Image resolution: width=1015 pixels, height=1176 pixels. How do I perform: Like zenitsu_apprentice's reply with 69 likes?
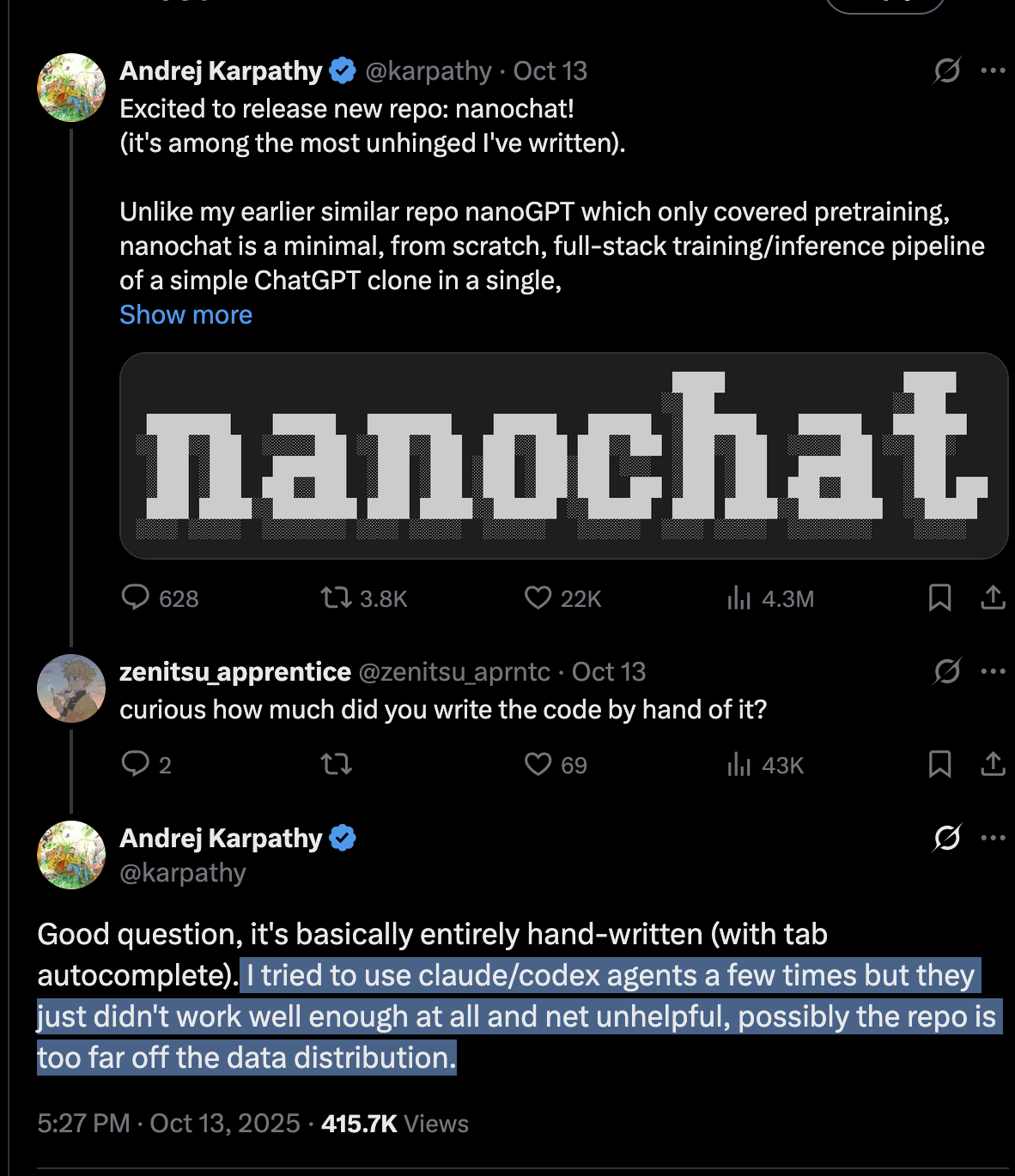[538, 764]
